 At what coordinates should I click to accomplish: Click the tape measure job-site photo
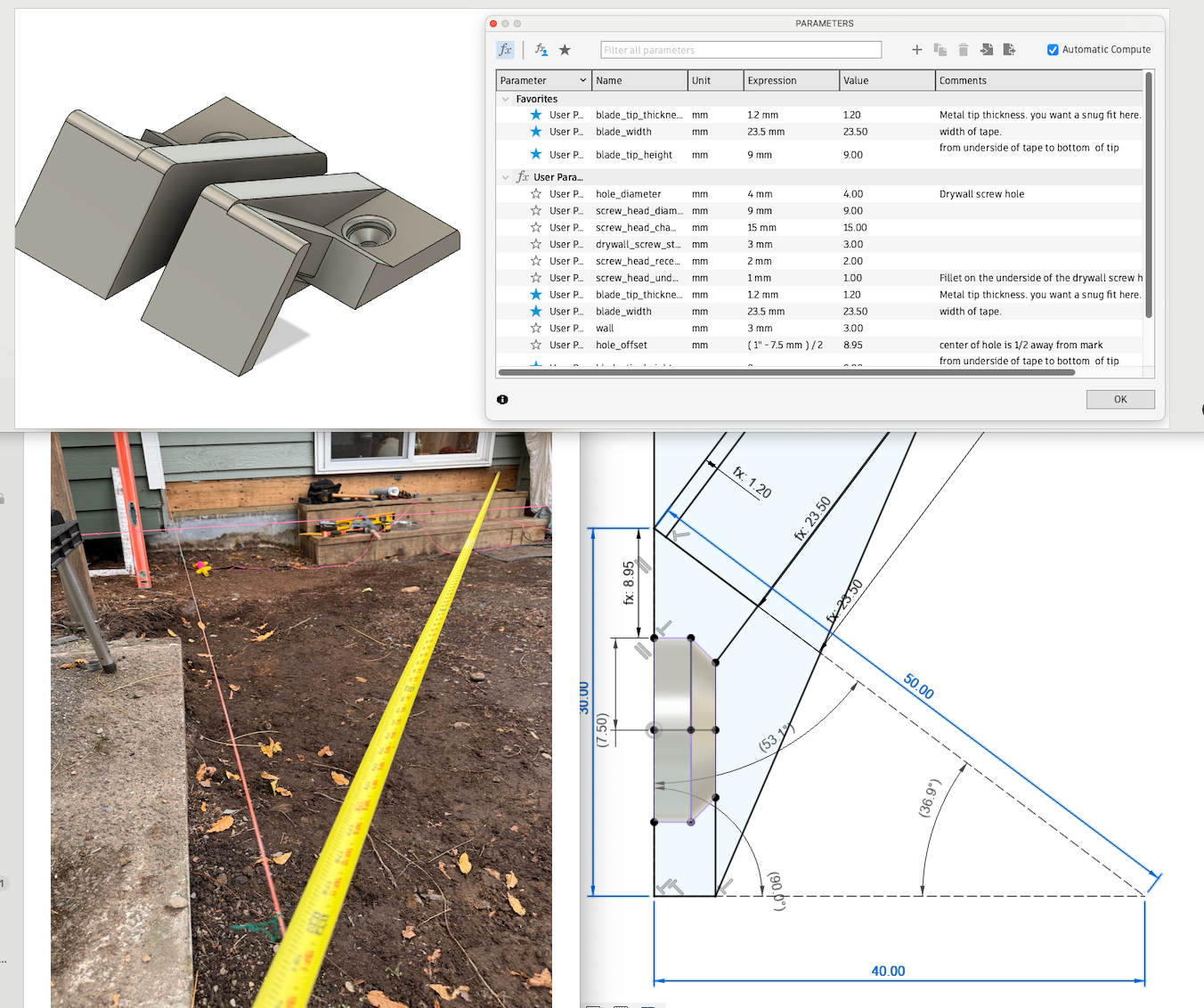(x=301, y=719)
